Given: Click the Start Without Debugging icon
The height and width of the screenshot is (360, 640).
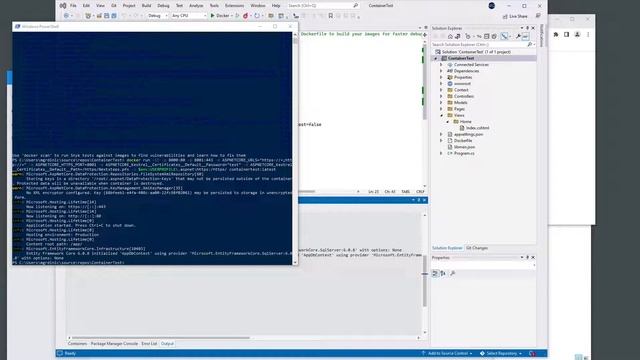Looking at the screenshot, I should click(x=237, y=16).
